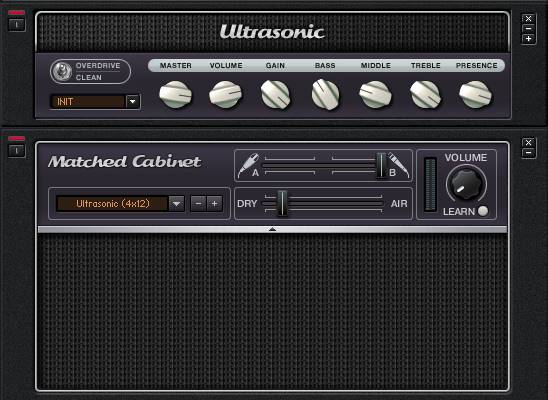Click the Dry/Air slider handle

coord(282,203)
